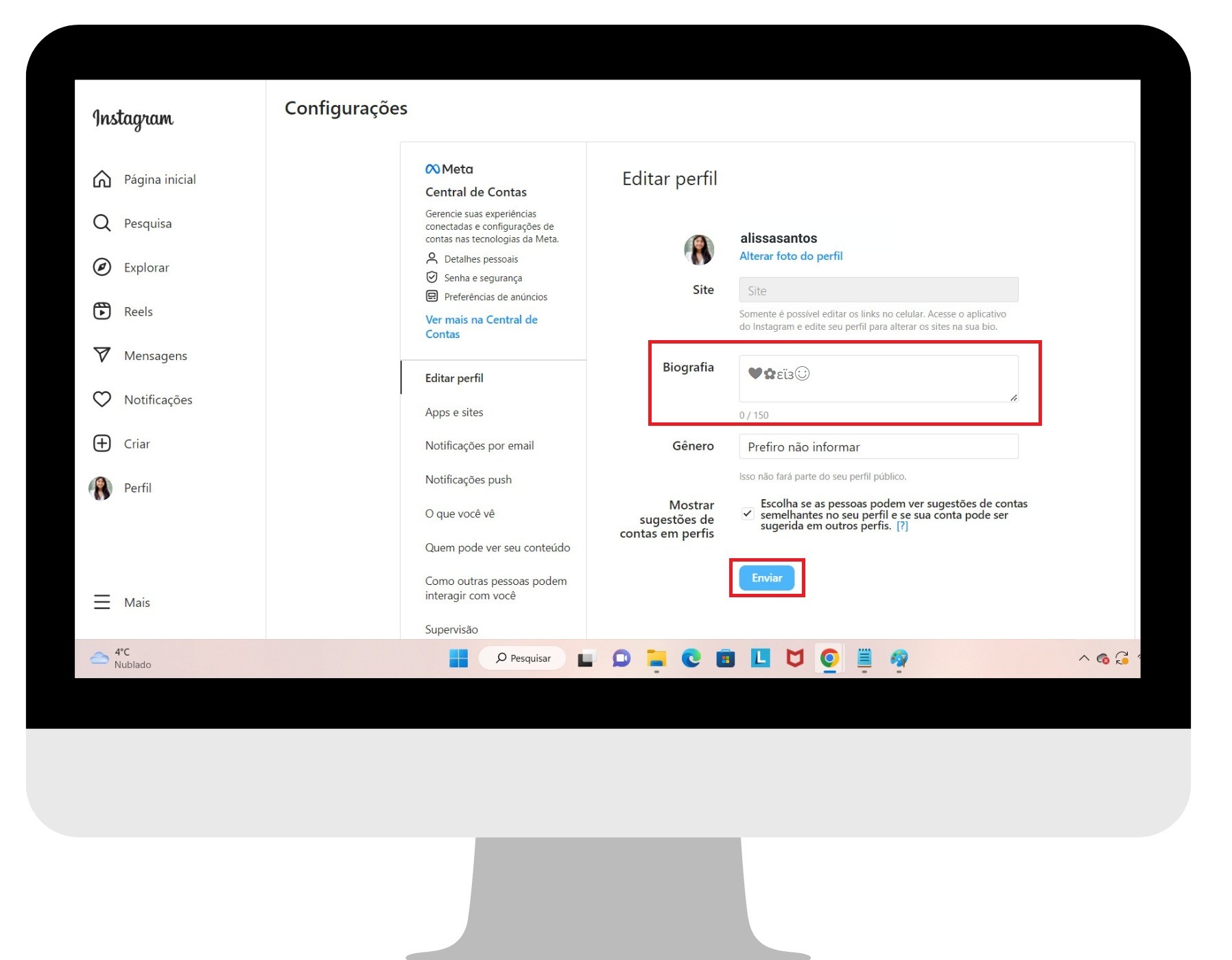Open Mensagens paper plane icon
The height and width of the screenshot is (960, 1232).
(102, 355)
